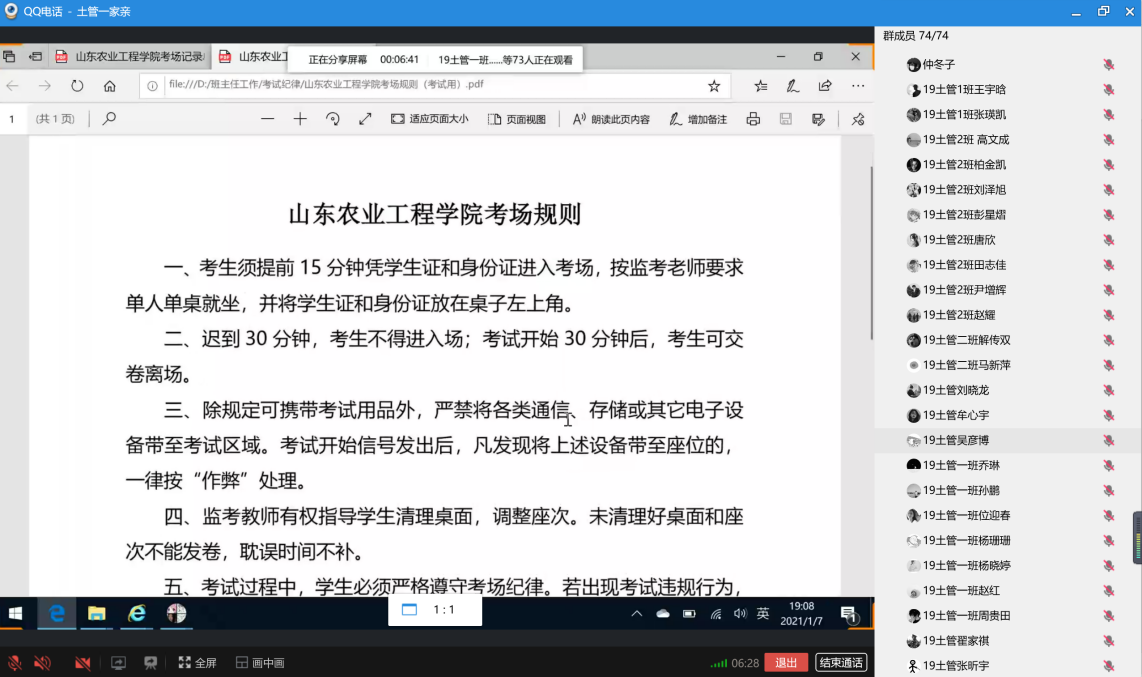Click the address bar with PDF path
Viewport: 1142px width, 677px height.
click(x=420, y=86)
